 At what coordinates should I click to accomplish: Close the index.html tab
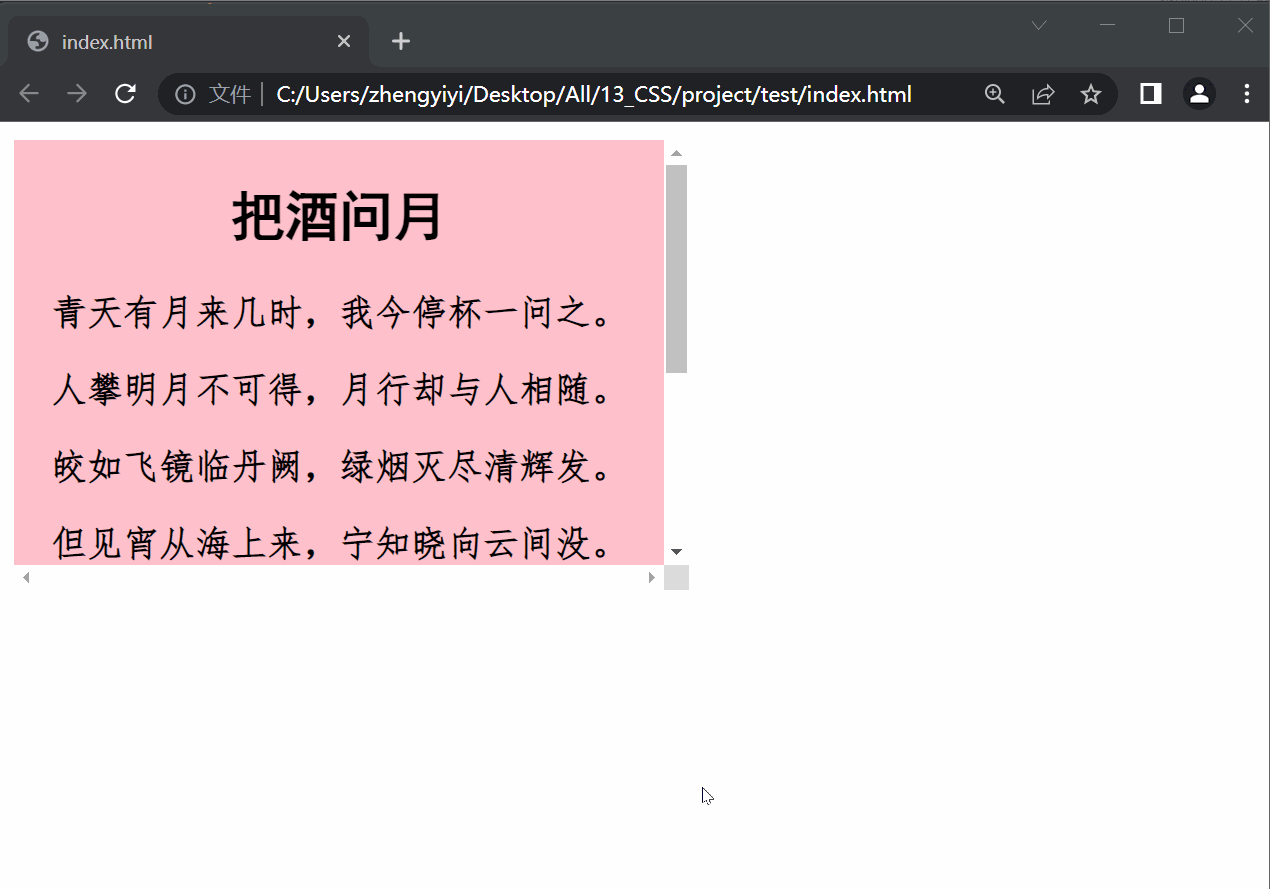344,41
